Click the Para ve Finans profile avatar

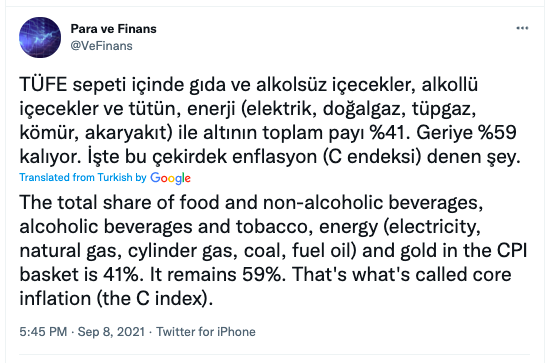click(40, 37)
